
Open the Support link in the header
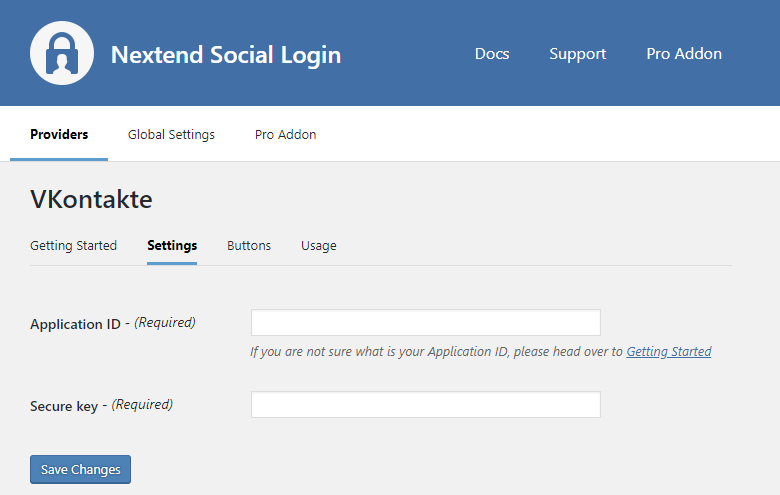pyautogui.click(x=577, y=54)
